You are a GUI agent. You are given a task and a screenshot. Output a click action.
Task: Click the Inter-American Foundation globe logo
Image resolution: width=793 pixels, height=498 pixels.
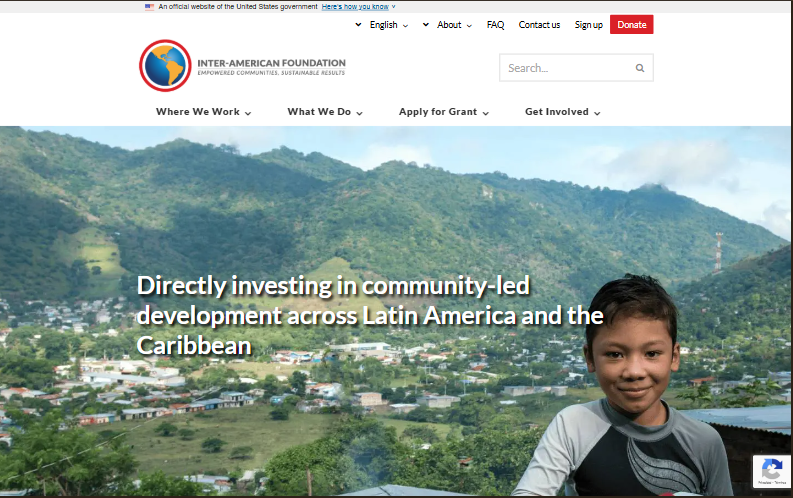click(x=165, y=66)
